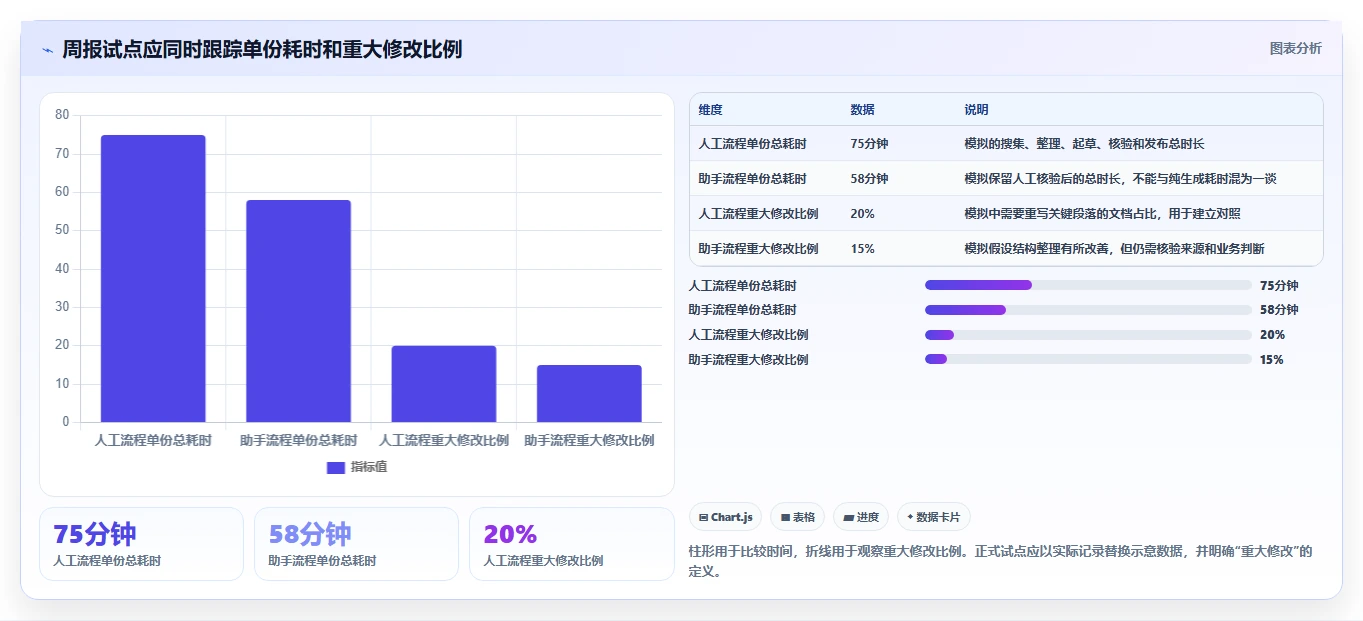The height and width of the screenshot is (621, 1363).
Task: Click the 75分钟 value next to progress bar
Action: tap(1279, 285)
